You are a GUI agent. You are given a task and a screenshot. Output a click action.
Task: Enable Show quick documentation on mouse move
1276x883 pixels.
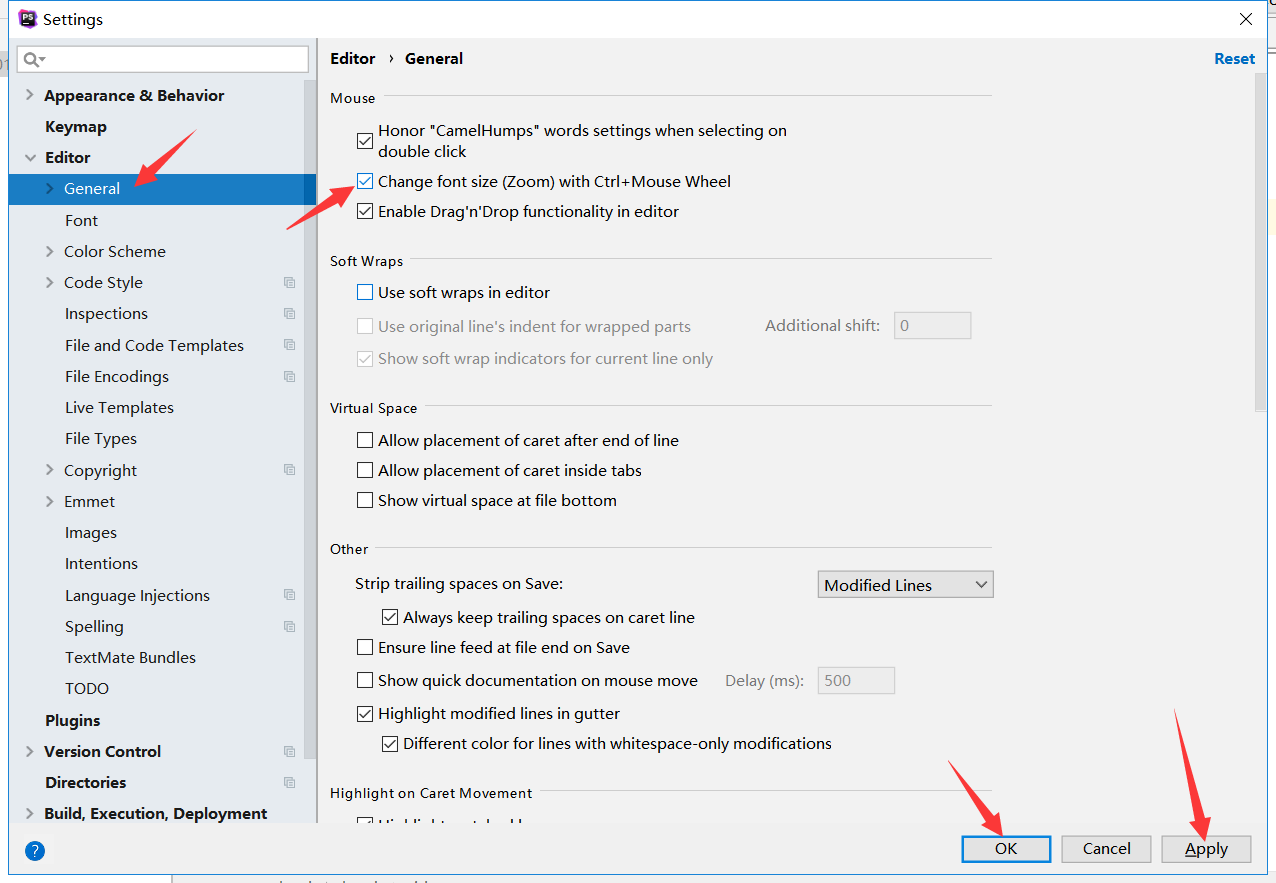coord(365,681)
